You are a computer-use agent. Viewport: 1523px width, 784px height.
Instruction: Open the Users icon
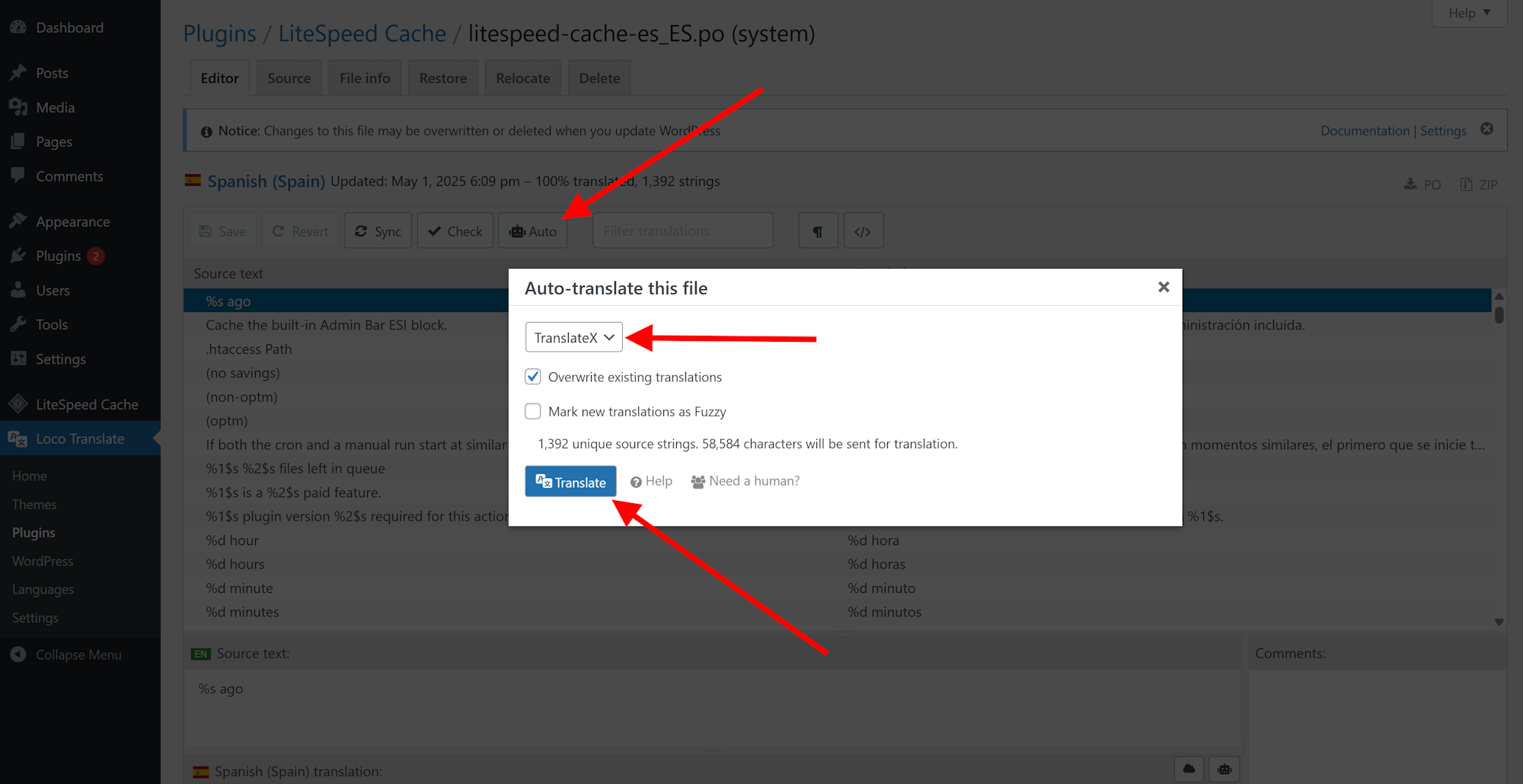coord(18,290)
